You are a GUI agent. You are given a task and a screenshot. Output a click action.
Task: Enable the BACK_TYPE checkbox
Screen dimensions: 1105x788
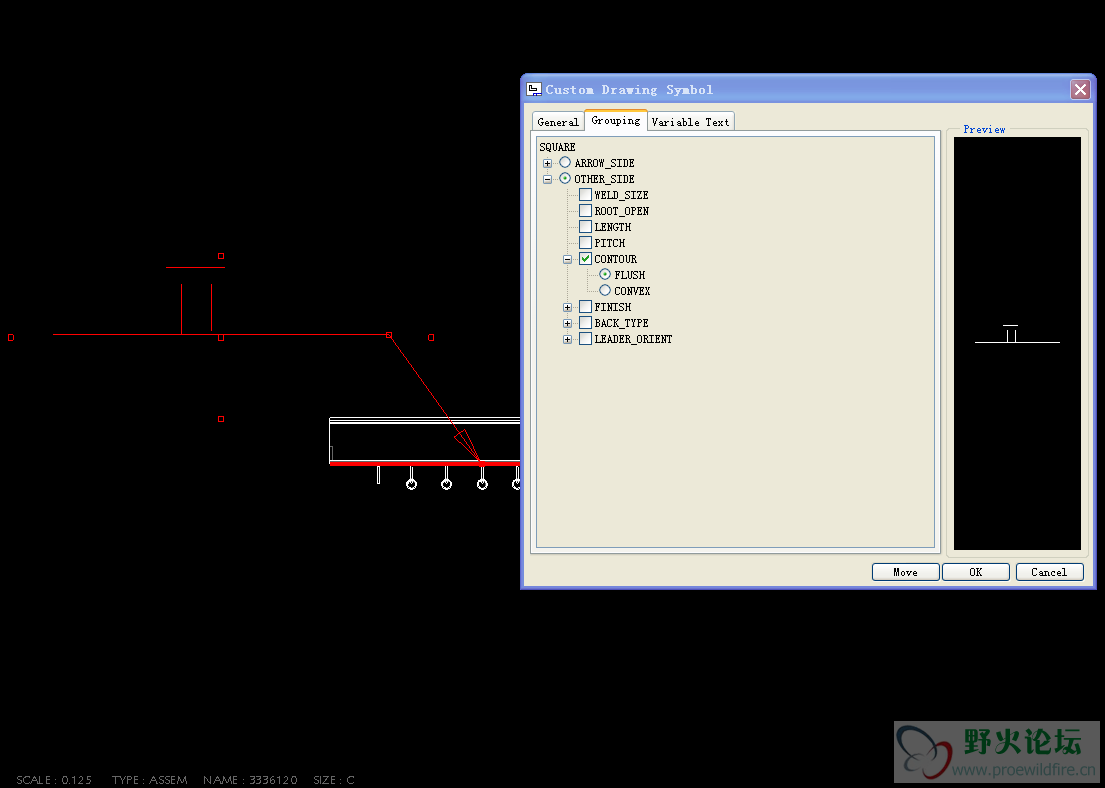[586, 323]
